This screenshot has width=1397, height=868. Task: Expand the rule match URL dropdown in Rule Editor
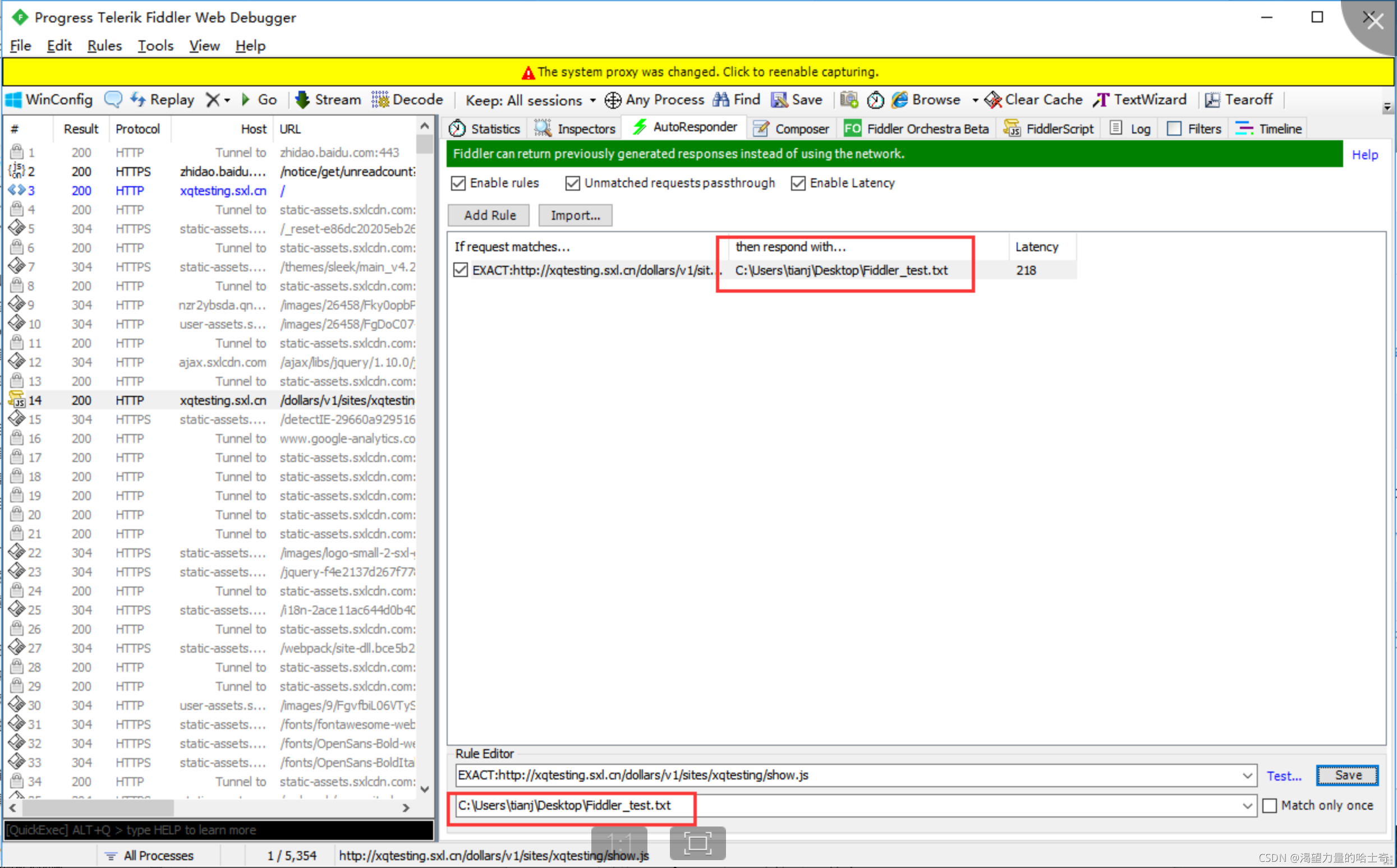(x=1247, y=774)
